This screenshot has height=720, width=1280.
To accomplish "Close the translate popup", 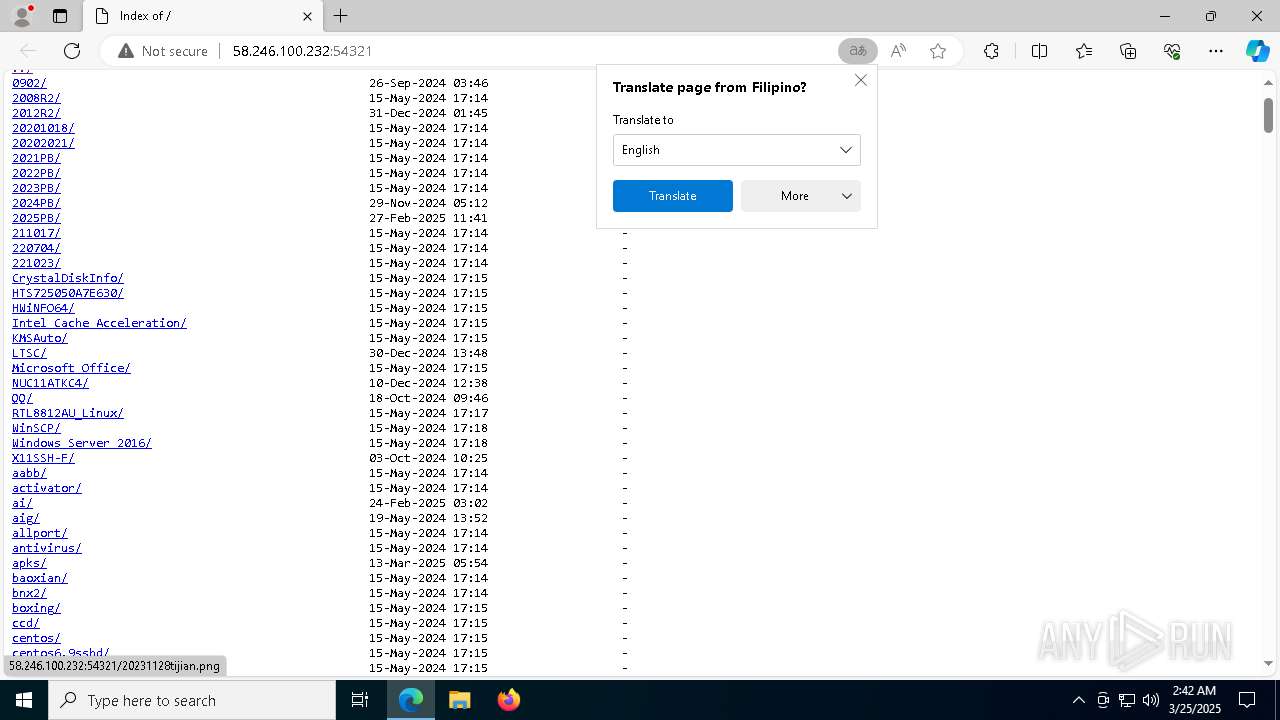I will pos(860,80).
